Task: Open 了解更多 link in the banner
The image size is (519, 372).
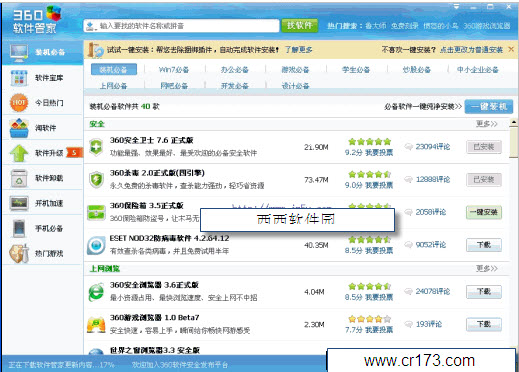Action: point(298,50)
